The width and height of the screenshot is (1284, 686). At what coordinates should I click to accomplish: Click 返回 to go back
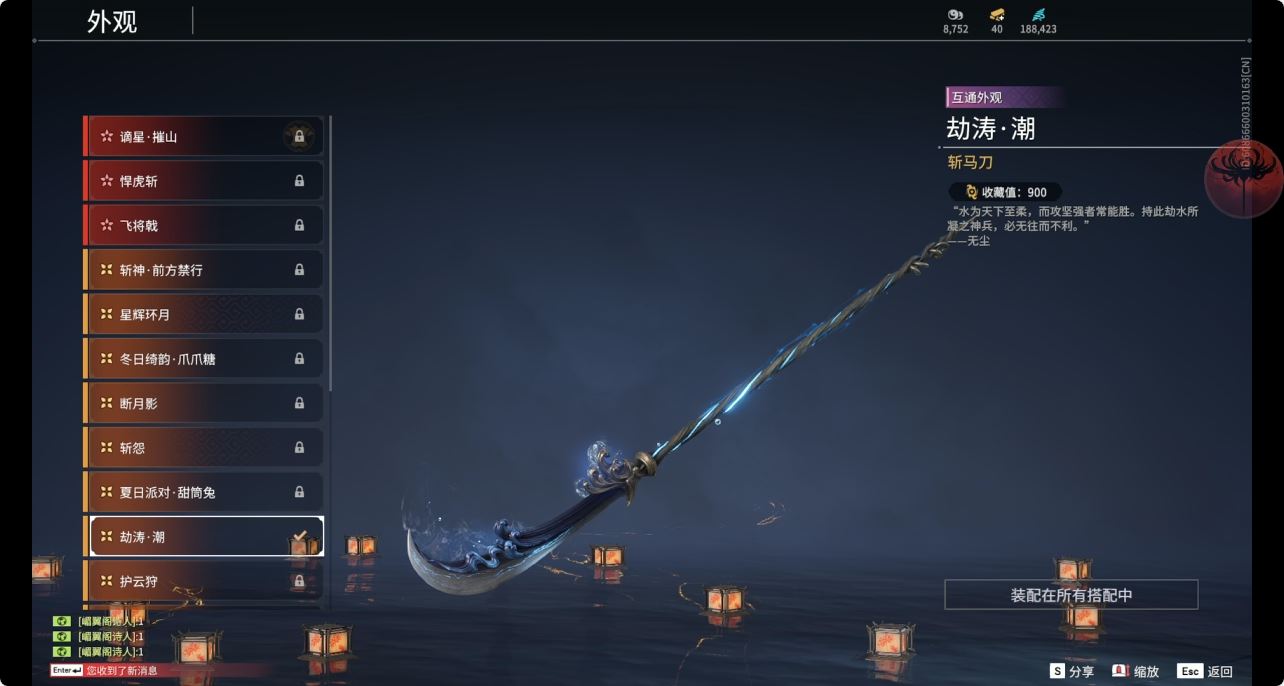point(1205,672)
